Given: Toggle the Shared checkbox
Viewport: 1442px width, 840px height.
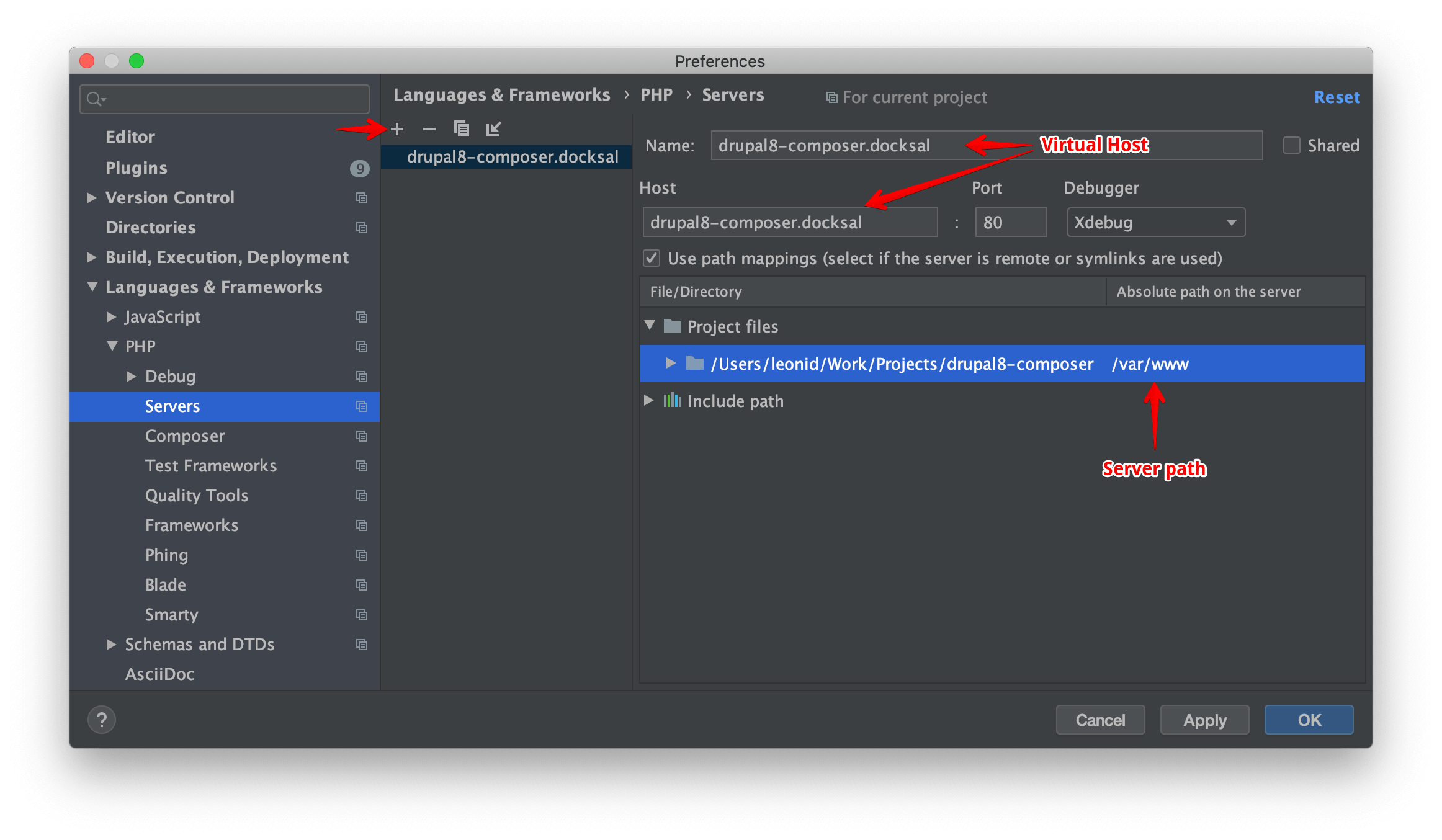Looking at the screenshot, I should (1291, 145).
